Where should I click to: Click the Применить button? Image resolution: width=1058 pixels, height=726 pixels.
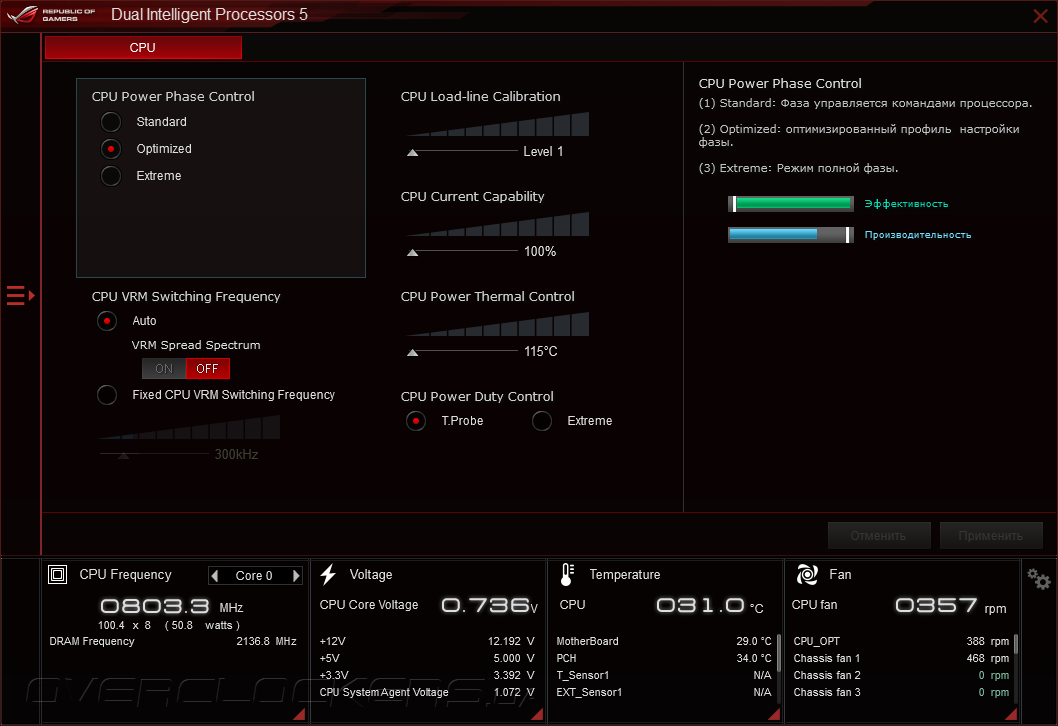click(x=991, y=536)
